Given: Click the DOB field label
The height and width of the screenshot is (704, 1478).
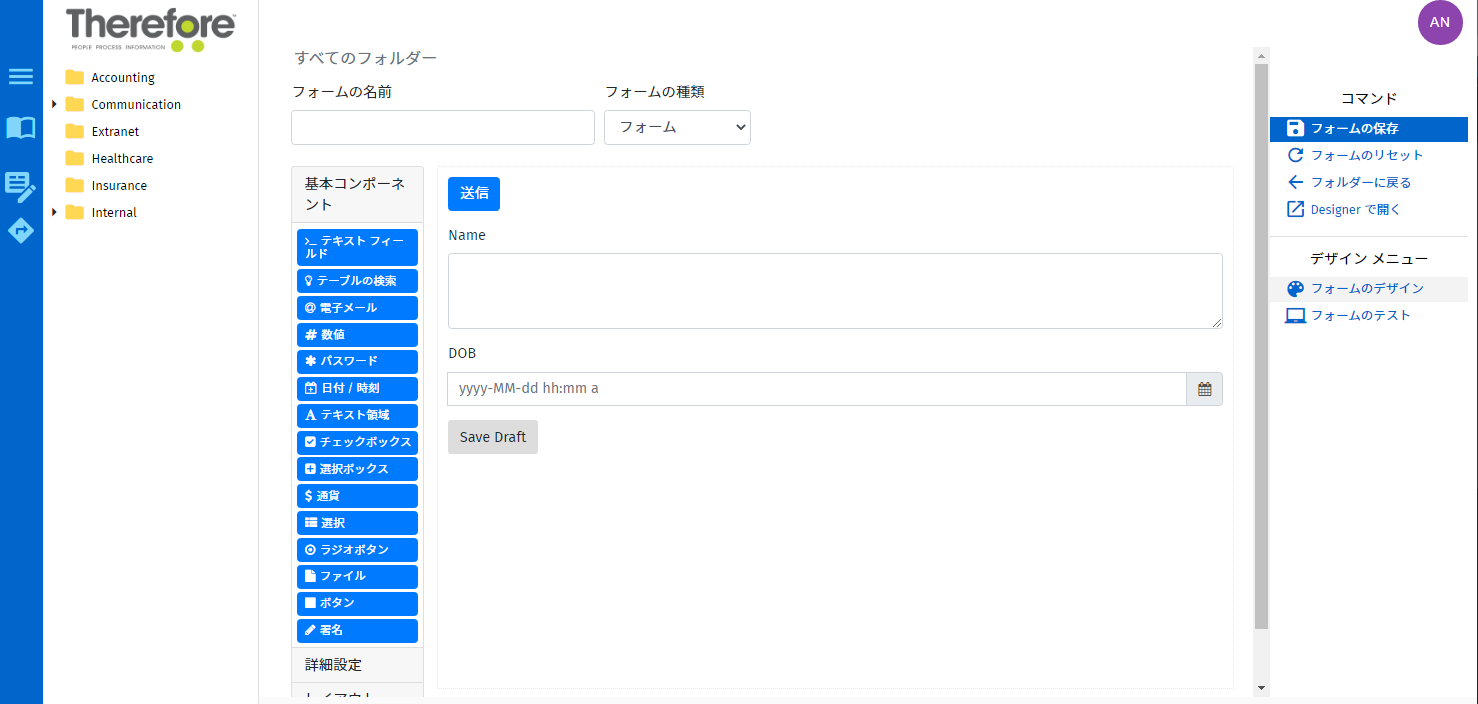Looking at the screenshot, I should (x=462, y=353).
